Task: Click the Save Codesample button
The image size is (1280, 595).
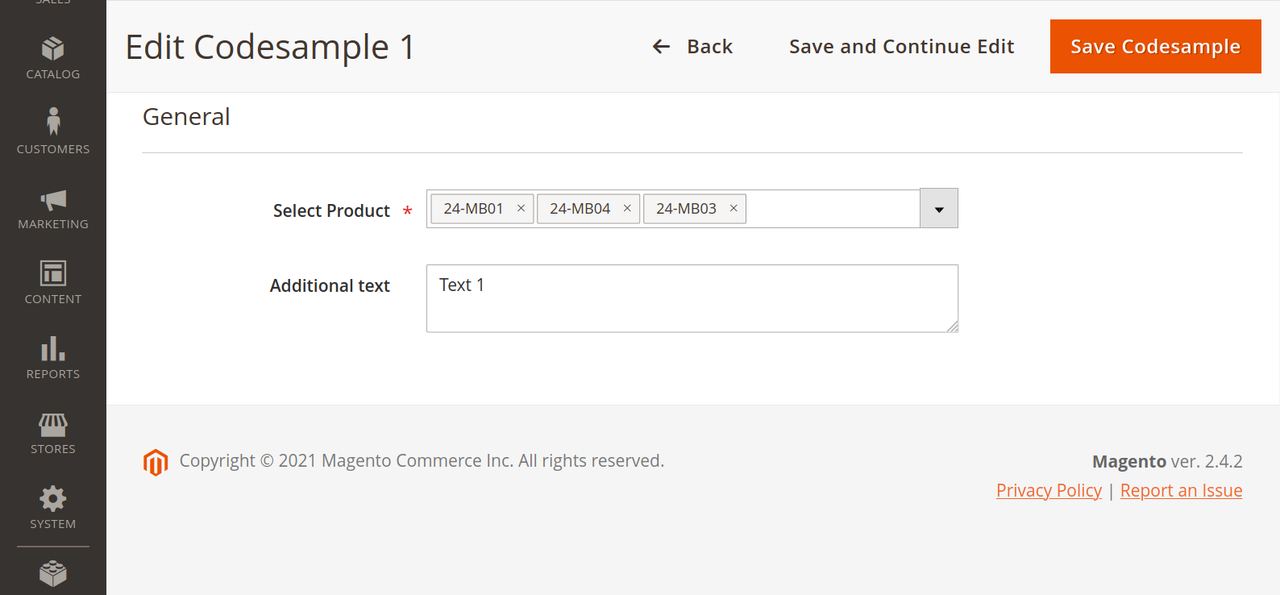Action: (1155, 47)
